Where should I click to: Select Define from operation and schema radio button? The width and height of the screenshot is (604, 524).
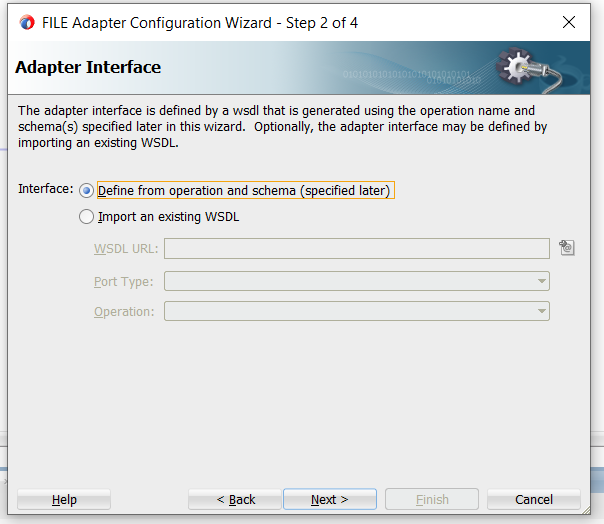(86, 191)
